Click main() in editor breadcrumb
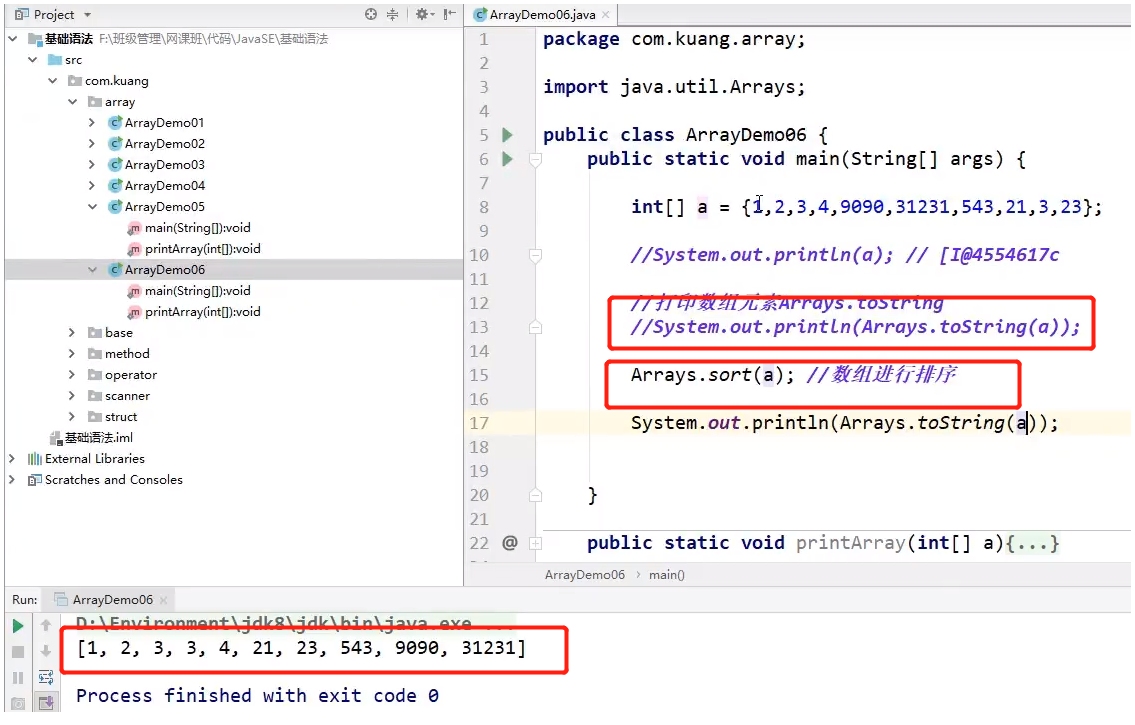 click(x=667, y=575)
